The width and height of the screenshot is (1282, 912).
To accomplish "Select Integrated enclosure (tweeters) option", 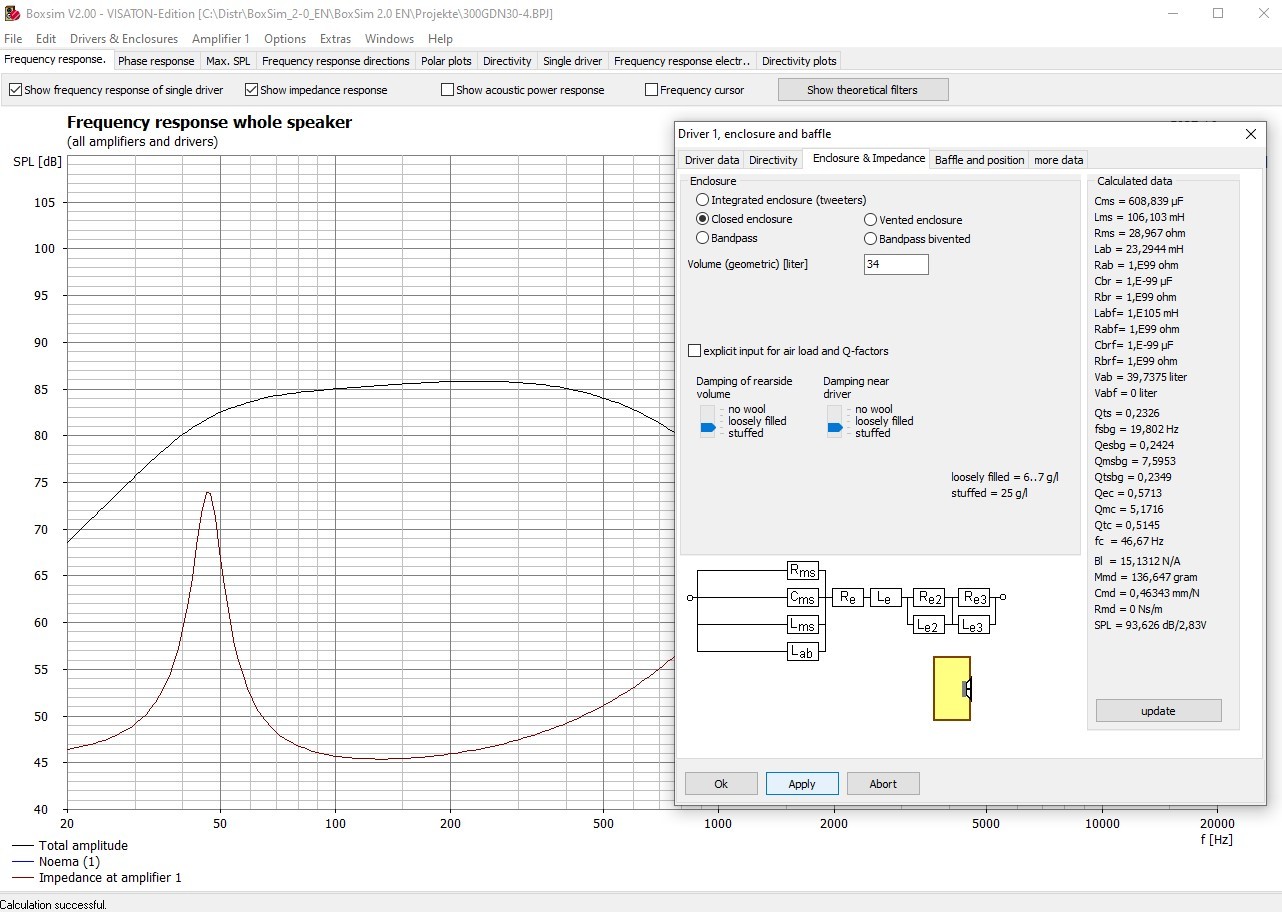I will click(x=703, y=200).
